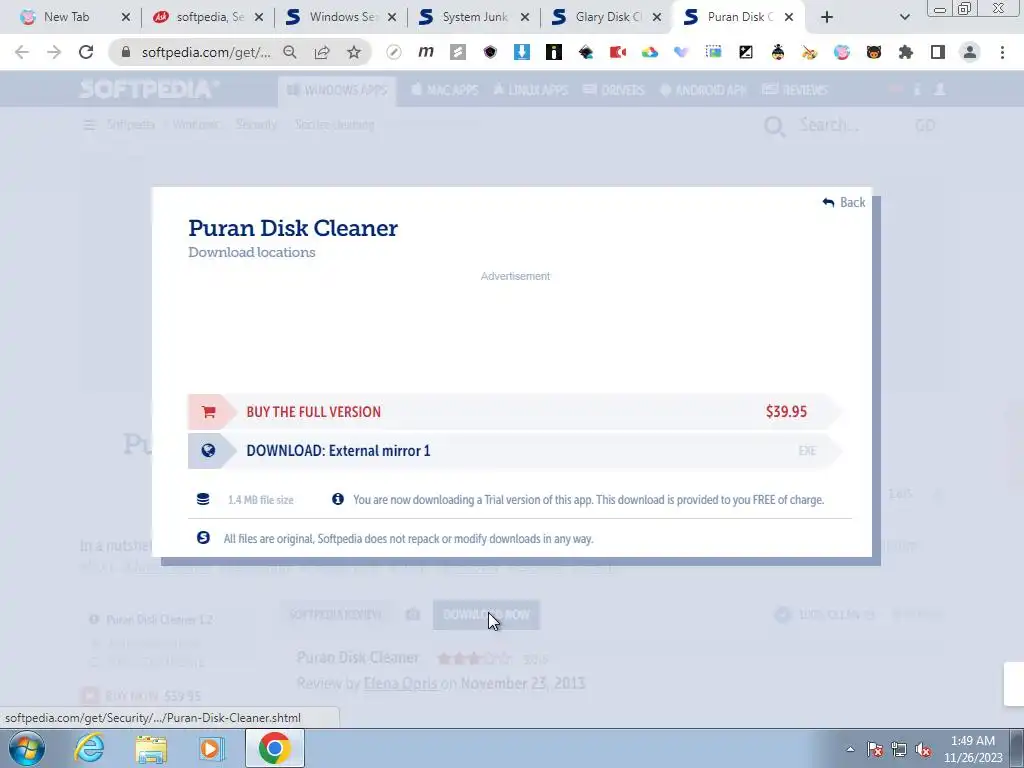Click the address bar URL
This screenshot has width=1024, height=768.
[x=206, y=52]
